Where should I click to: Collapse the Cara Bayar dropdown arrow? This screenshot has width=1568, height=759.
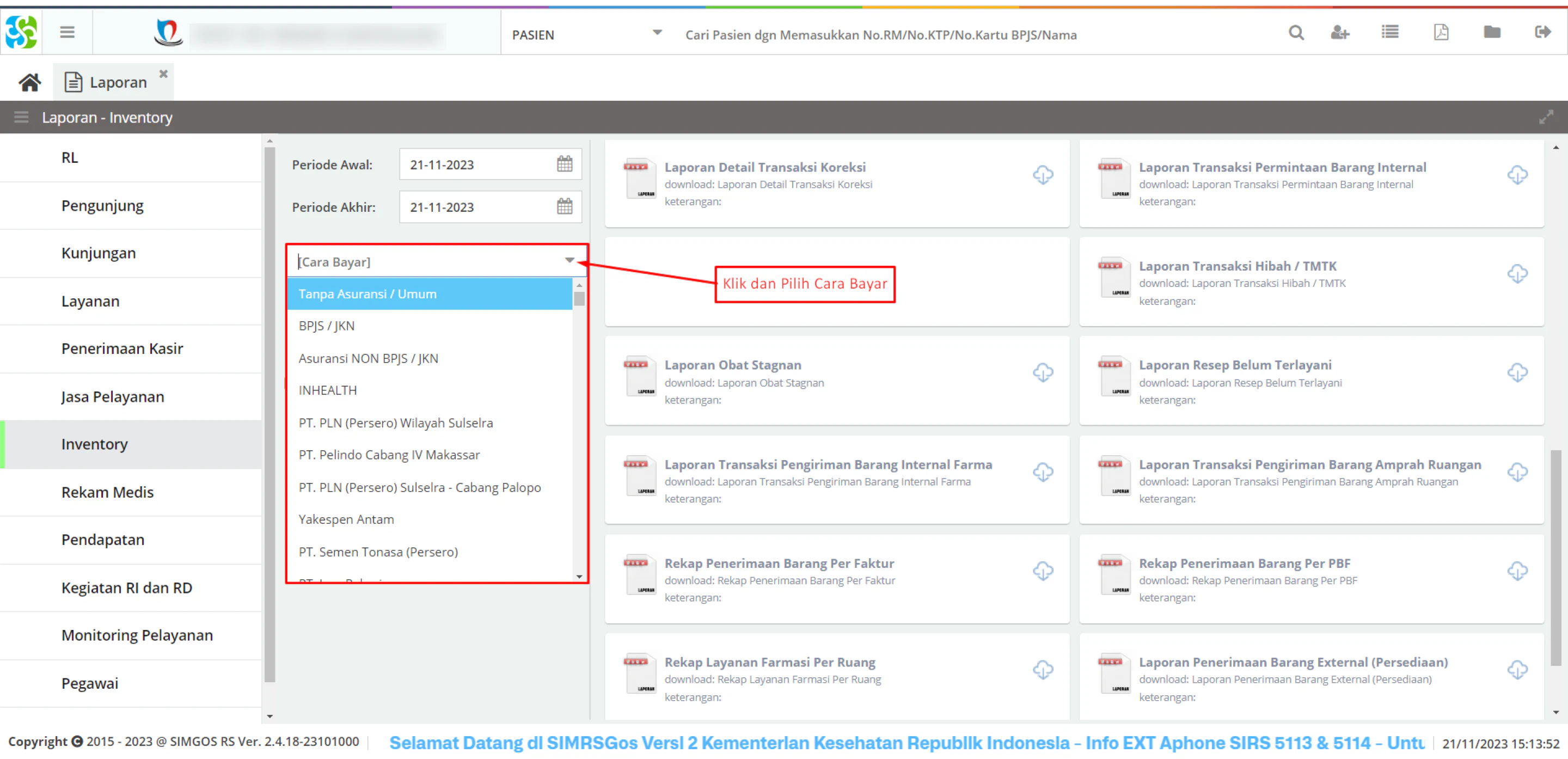569,261
